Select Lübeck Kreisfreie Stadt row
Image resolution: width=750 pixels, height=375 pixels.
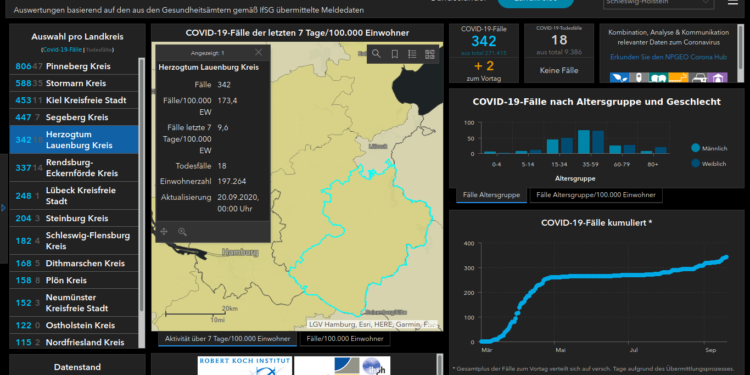click(74, 196)
